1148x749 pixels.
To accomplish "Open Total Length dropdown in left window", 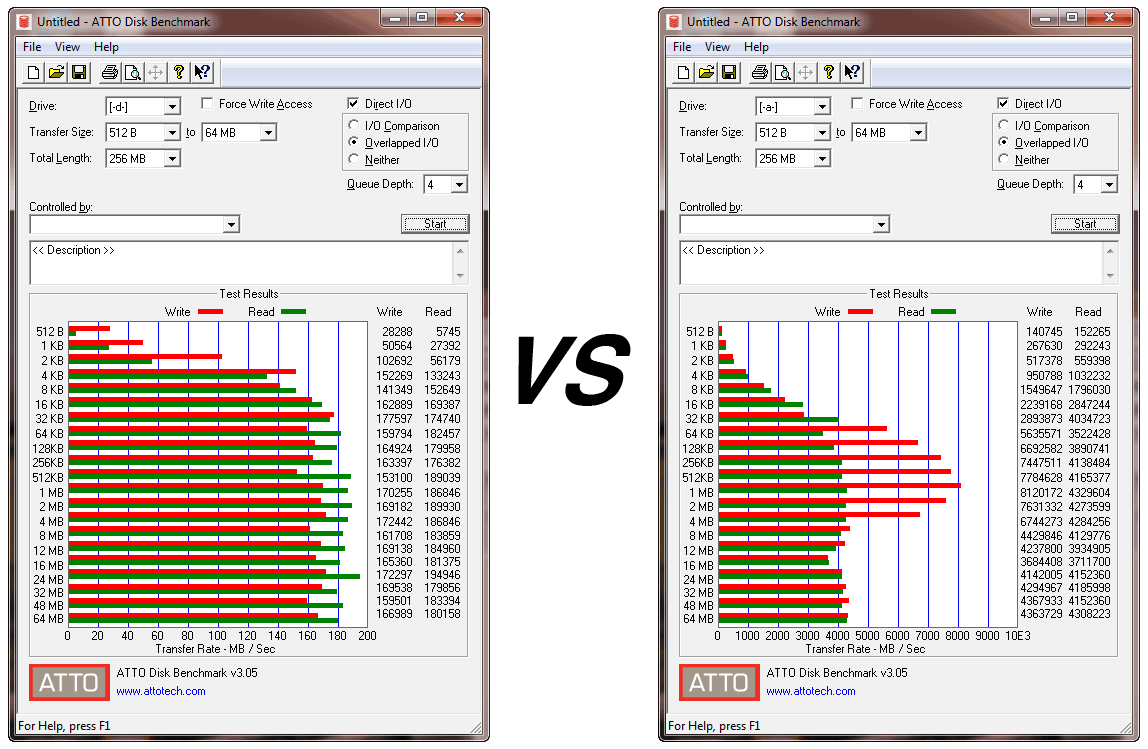I will click(x=172, y=158).
